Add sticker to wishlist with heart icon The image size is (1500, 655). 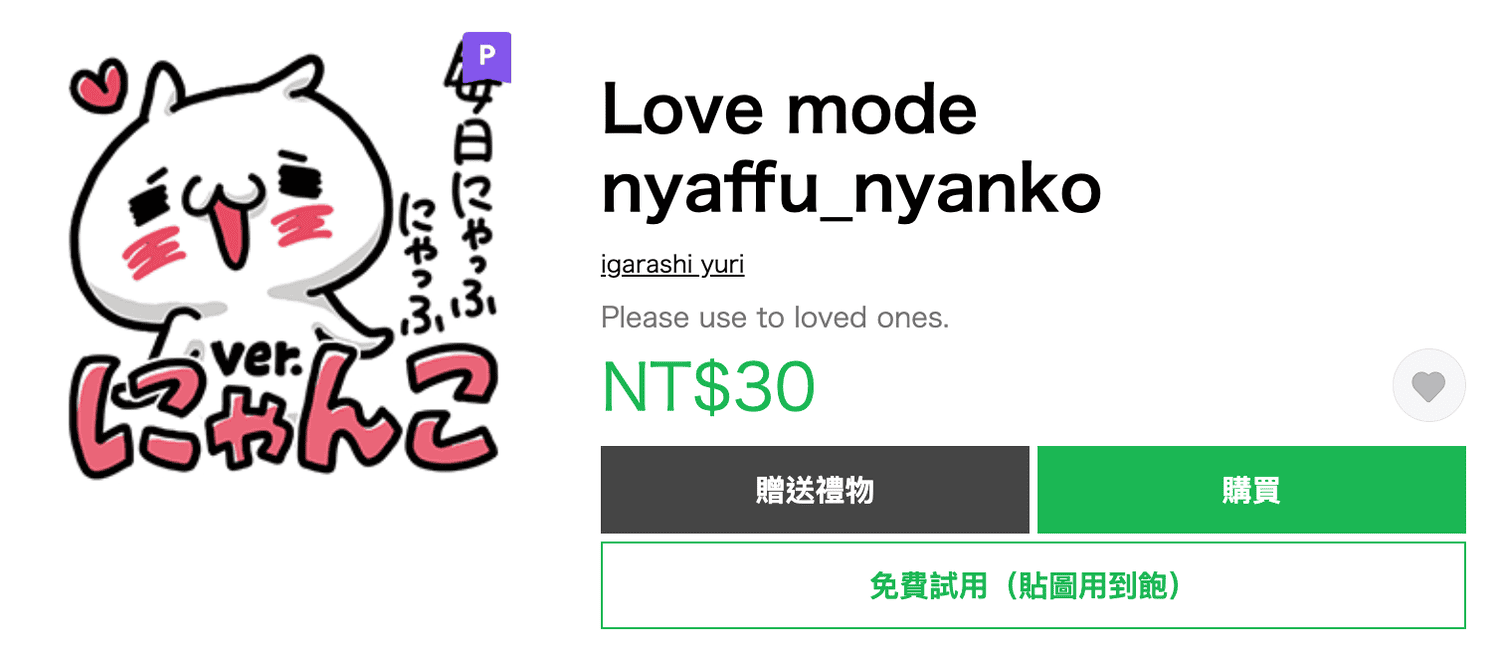[x=1429, y=385]
